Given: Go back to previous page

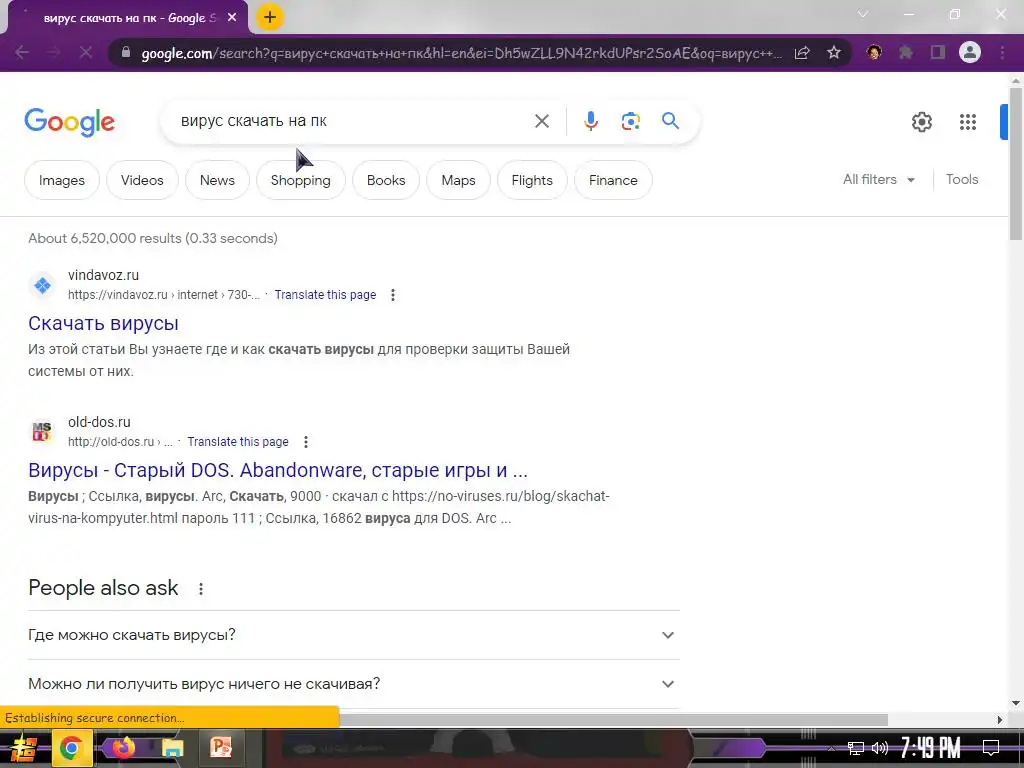Looking at the screenshot, I should tap(22, 52).
